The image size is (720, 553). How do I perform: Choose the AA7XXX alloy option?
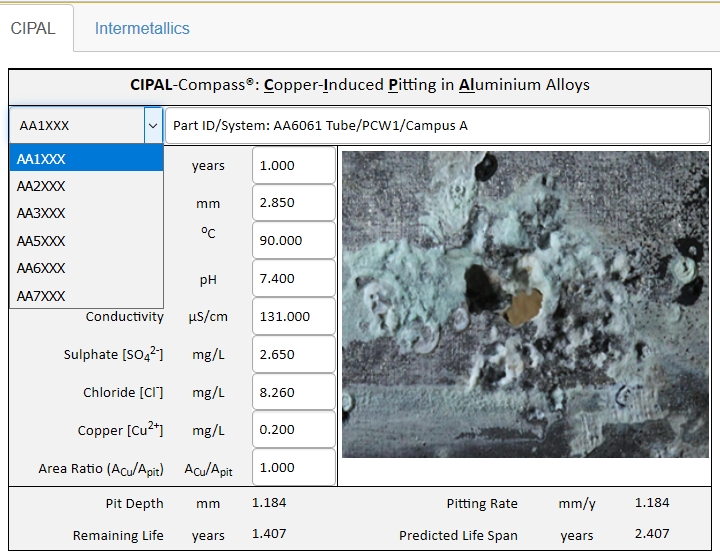86,296
